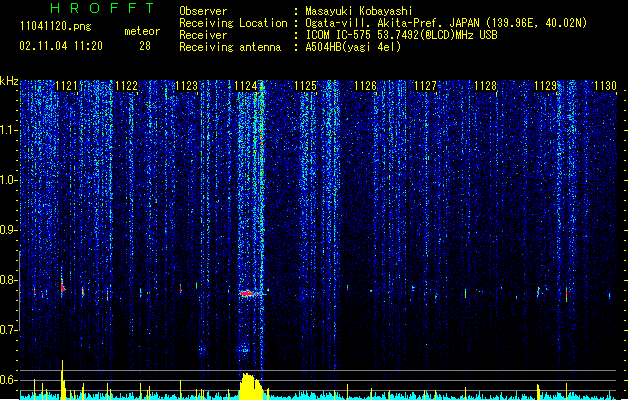Click the large yellow power peak near 1124
The image size is (629, 400).
click(251, 387)
